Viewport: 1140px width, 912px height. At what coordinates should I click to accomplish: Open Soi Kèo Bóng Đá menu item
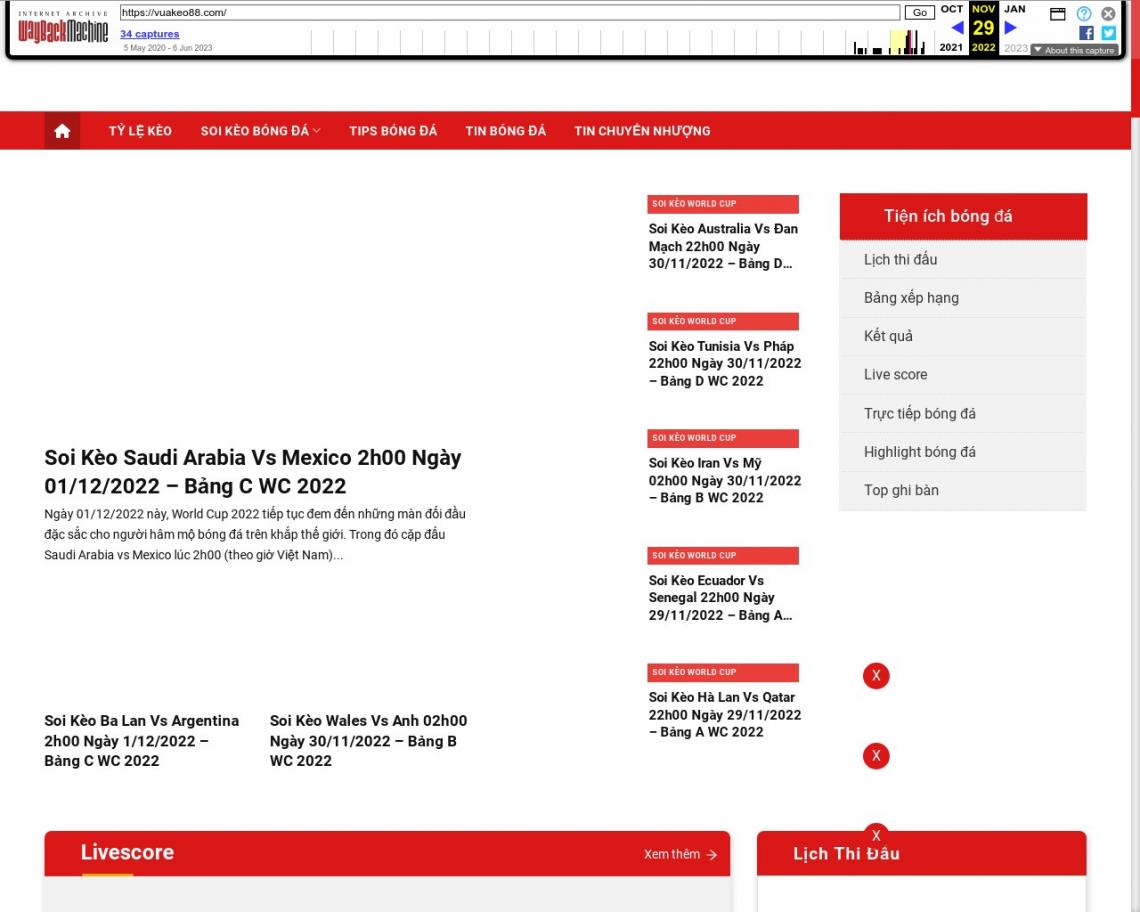[x=254, y=131]
